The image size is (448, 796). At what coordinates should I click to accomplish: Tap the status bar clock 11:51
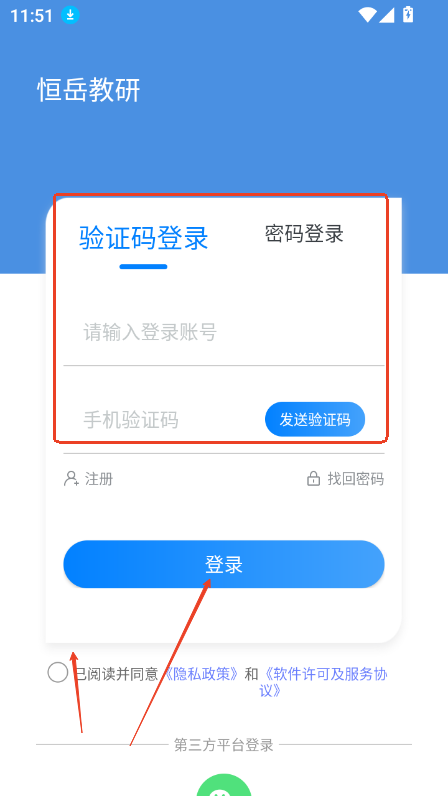pyautogui.click(x=31, y=16)
